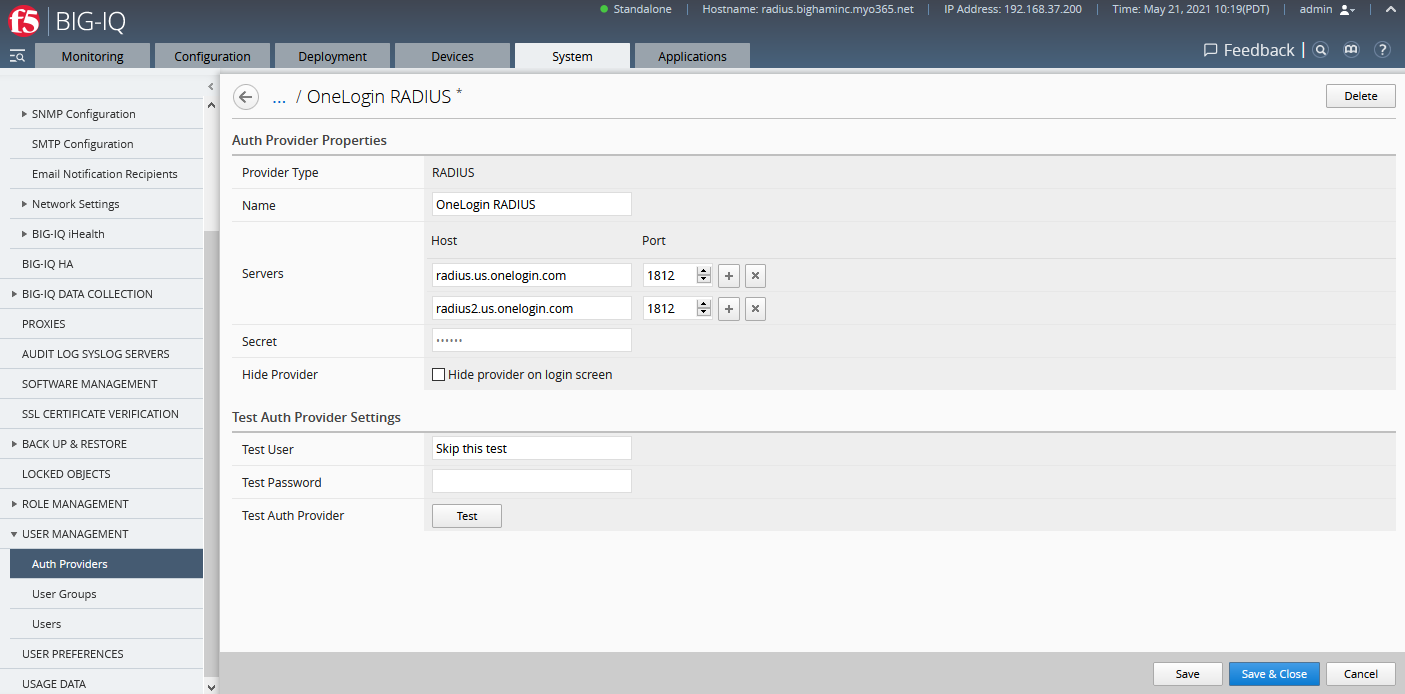Open the documentation book icon

[1351, 50]
